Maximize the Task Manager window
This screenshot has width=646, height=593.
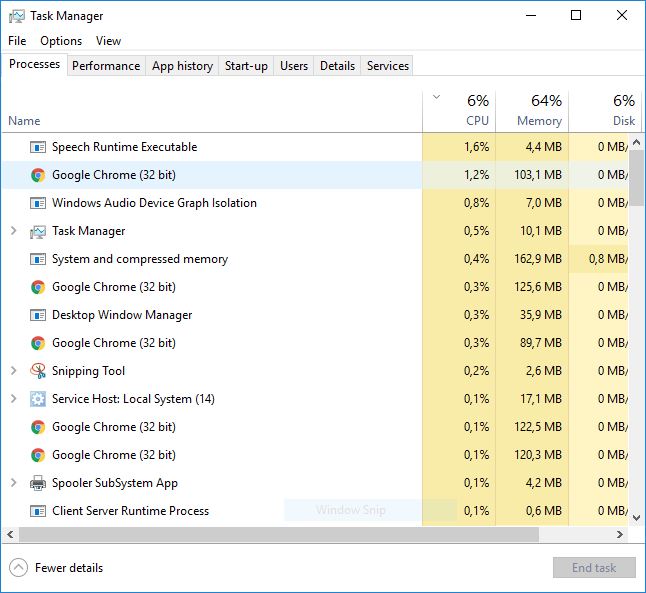coord(576,16)
